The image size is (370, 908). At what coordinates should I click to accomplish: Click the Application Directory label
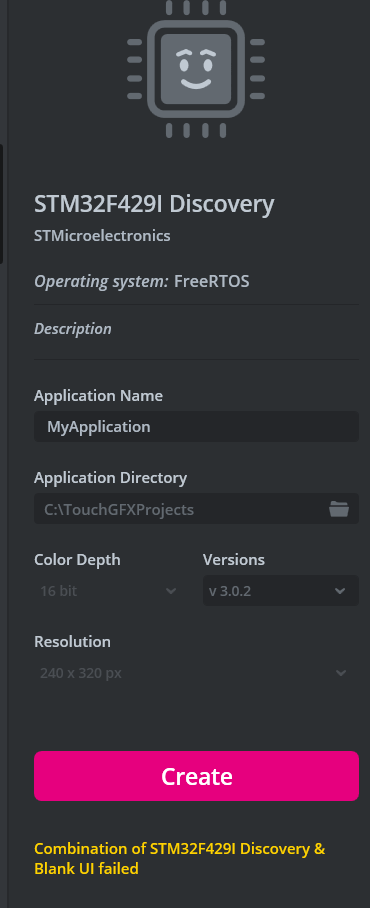coord(111,478)
